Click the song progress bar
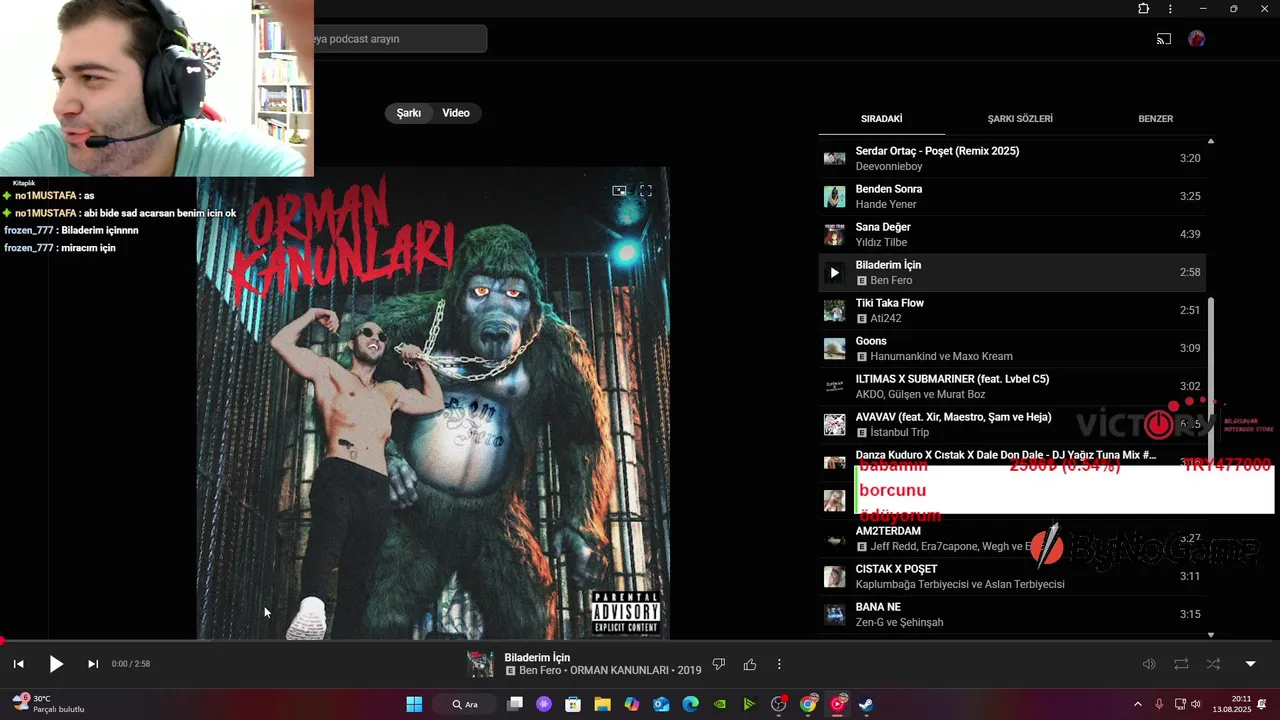 pyautogui.click(x=640, y=641)
